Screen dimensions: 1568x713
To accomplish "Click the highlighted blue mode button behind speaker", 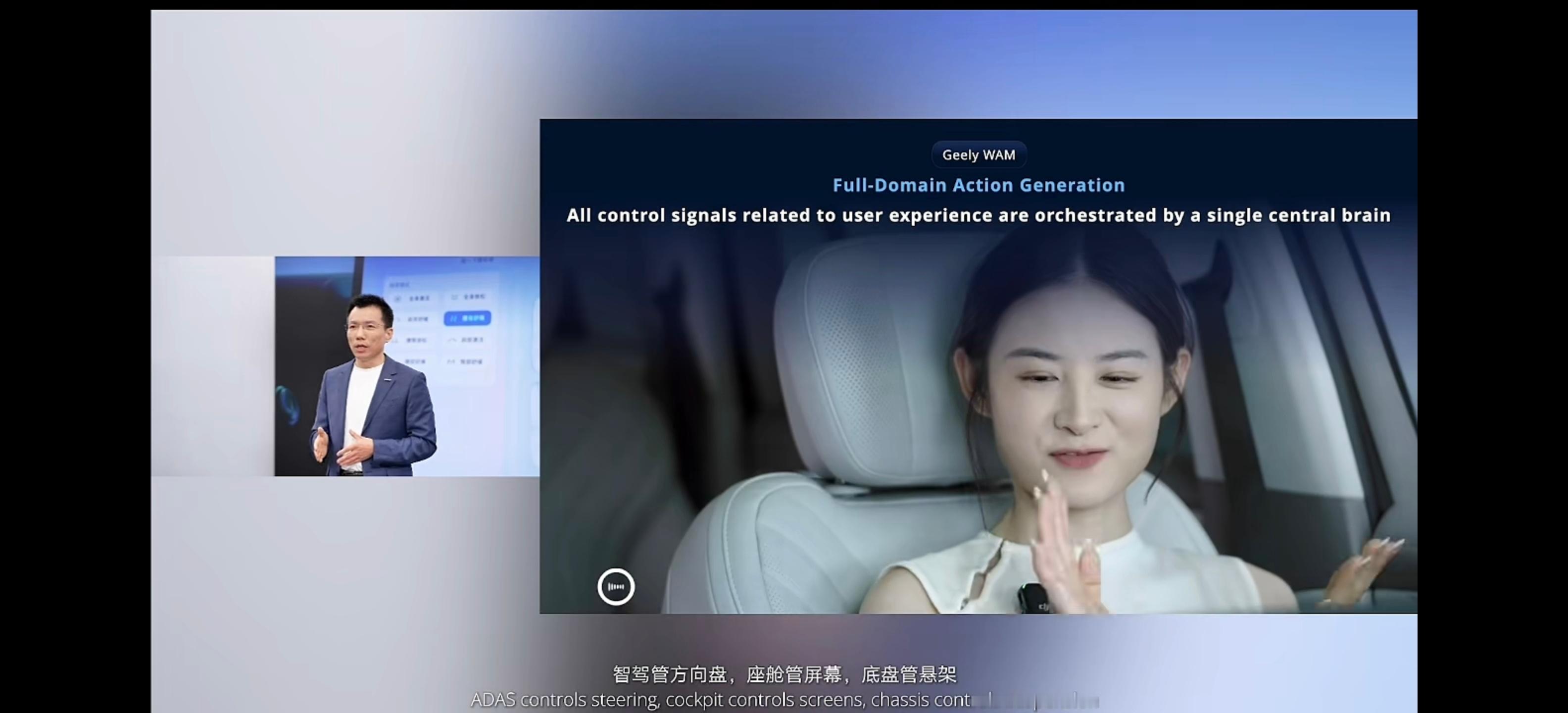I will click(x=467, y=318).
